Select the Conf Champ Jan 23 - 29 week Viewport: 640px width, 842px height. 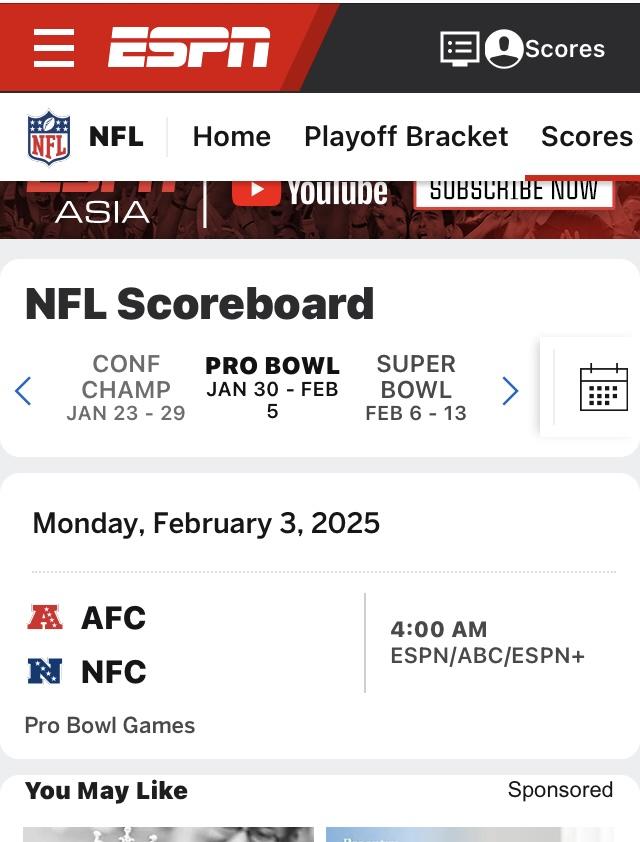click(126, 388)
